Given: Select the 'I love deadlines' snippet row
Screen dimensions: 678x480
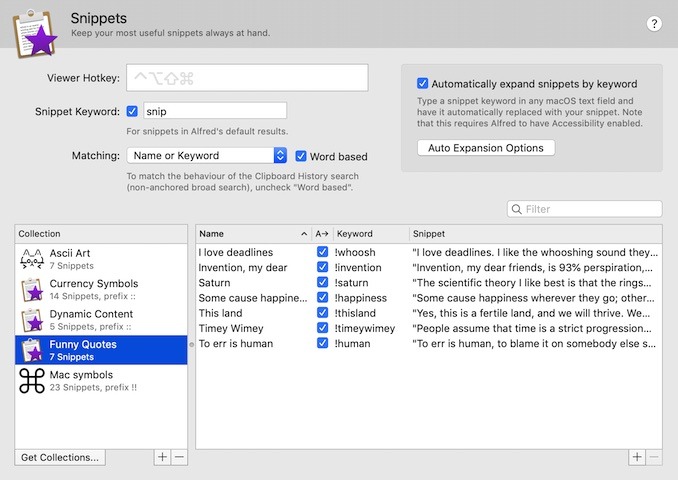Looking at the screenshot, I should click(429, 252).
